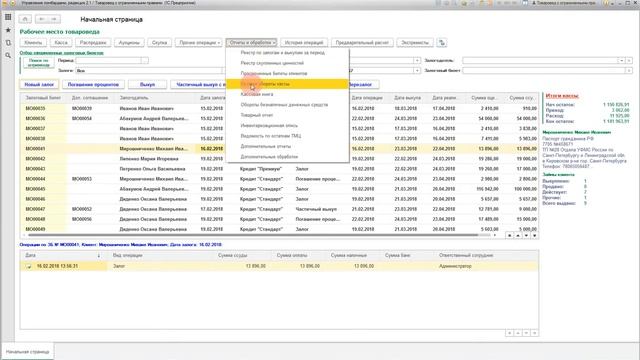Select Реестр скупленных ценностей report
Viewport: 640px width, 360px height.
(287, 63)
